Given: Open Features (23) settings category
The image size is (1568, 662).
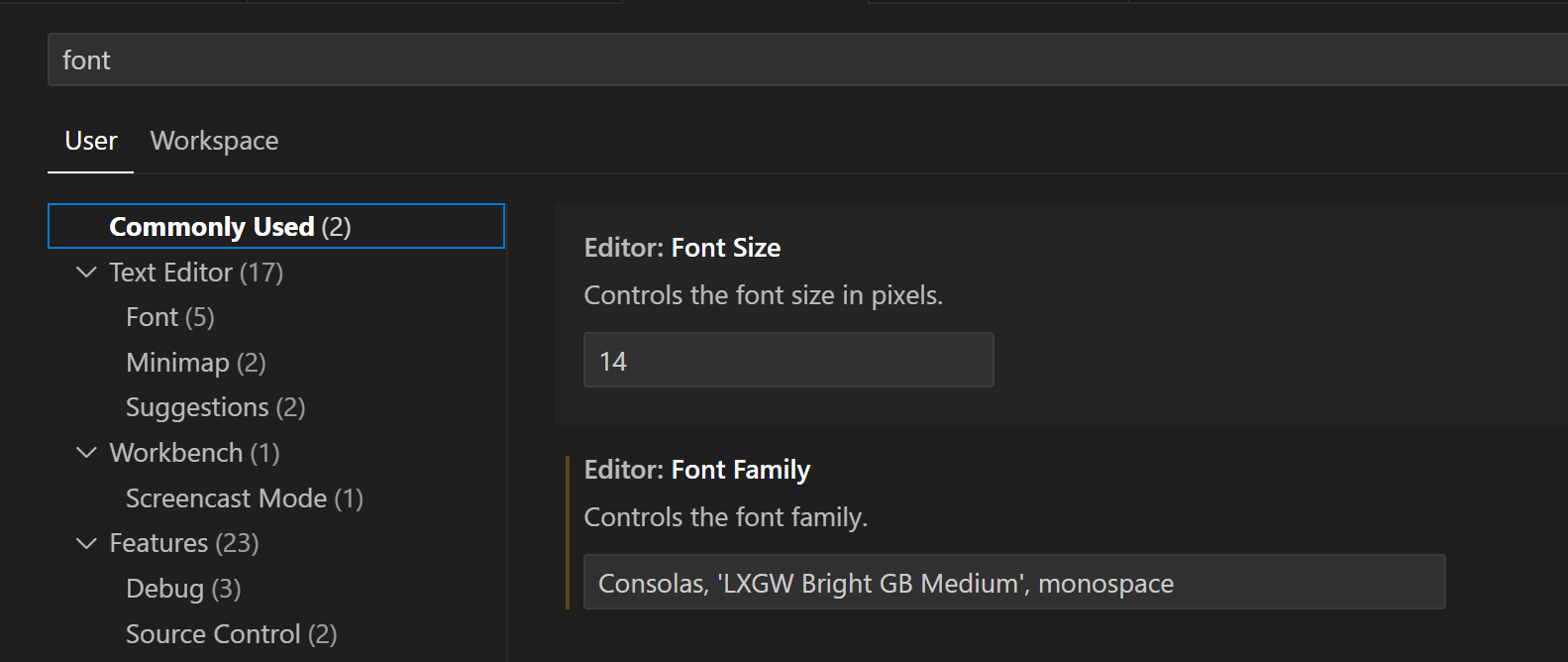Looking at the screenshot, I should [184, 543].
